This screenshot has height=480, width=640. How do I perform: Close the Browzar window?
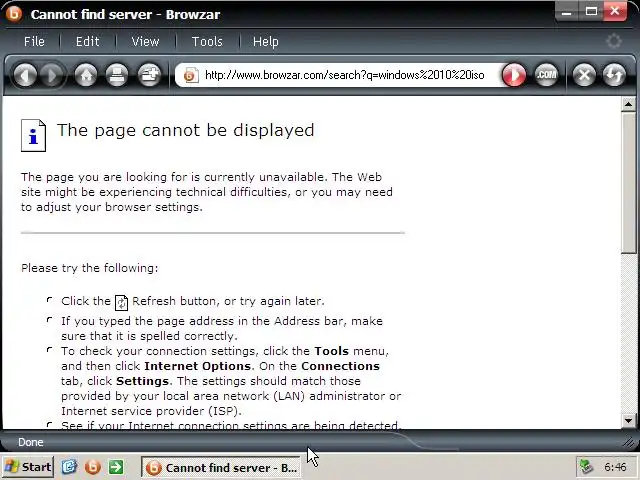click(x=615, y=12)
